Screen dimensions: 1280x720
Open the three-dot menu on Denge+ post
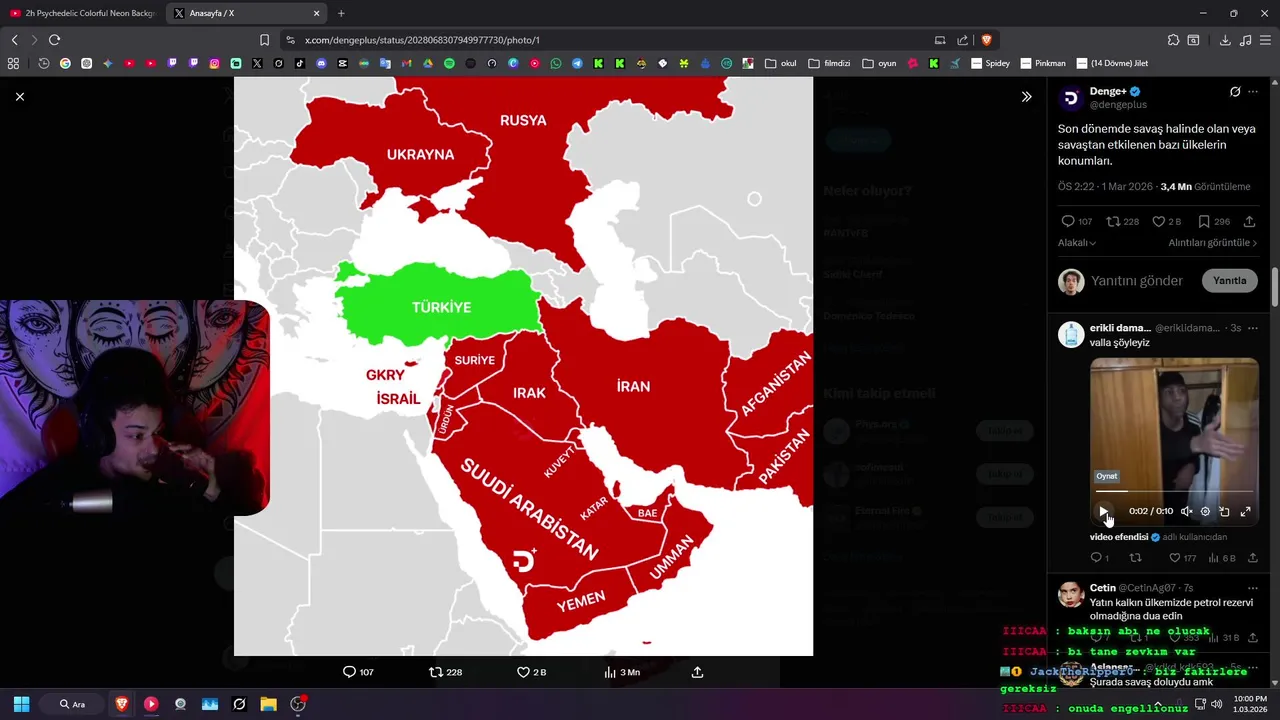coord(1253,92)
